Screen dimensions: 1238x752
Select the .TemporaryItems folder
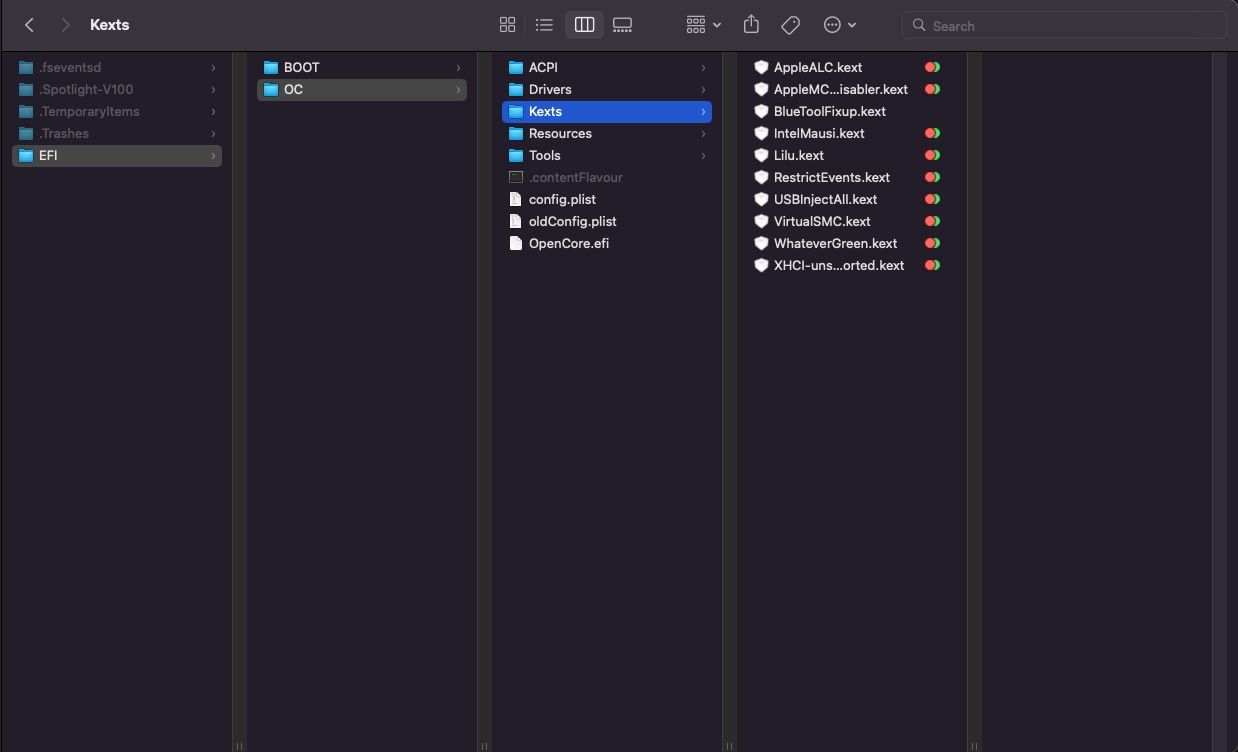117,111
